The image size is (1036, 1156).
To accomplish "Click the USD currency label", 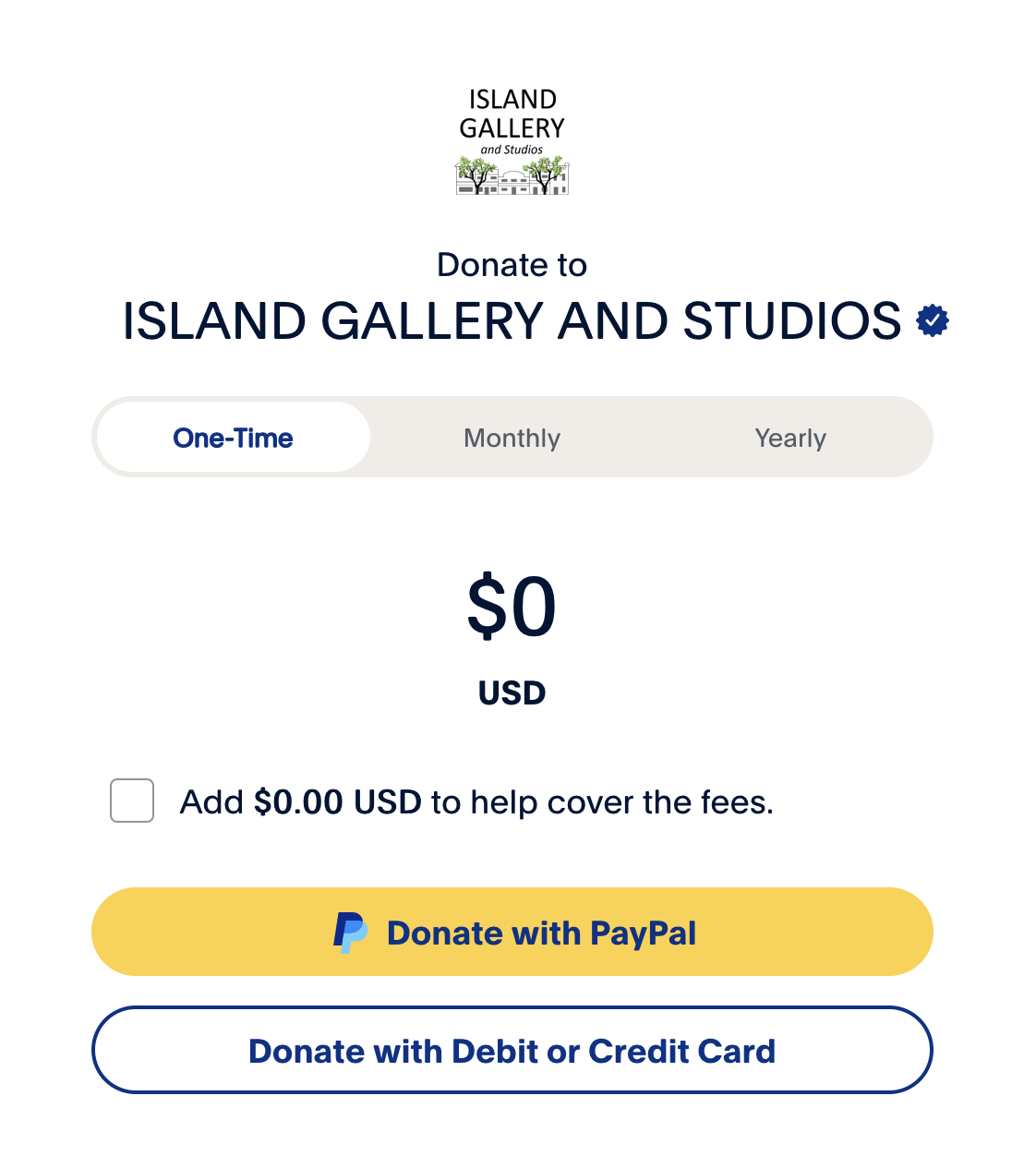I will 512,692.
